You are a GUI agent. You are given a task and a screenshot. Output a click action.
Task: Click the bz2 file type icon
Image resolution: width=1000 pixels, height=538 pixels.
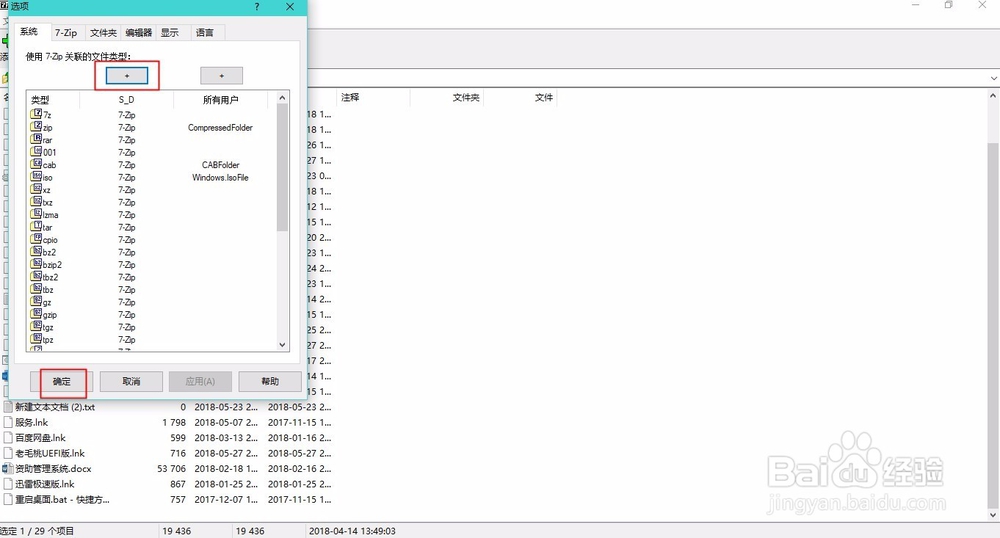[36, 252]
